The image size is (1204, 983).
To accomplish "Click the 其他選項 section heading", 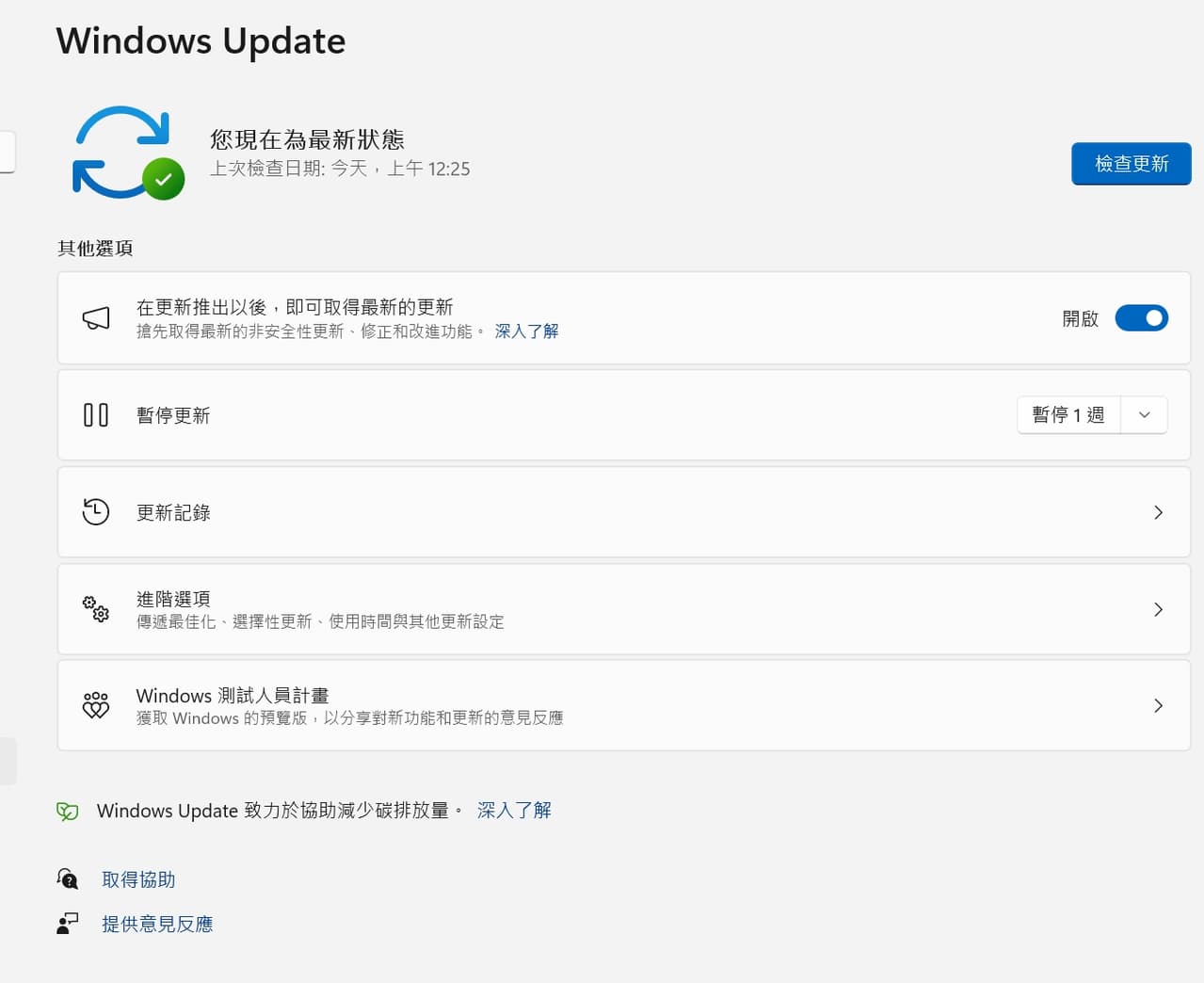I will (x=95, y=249).
